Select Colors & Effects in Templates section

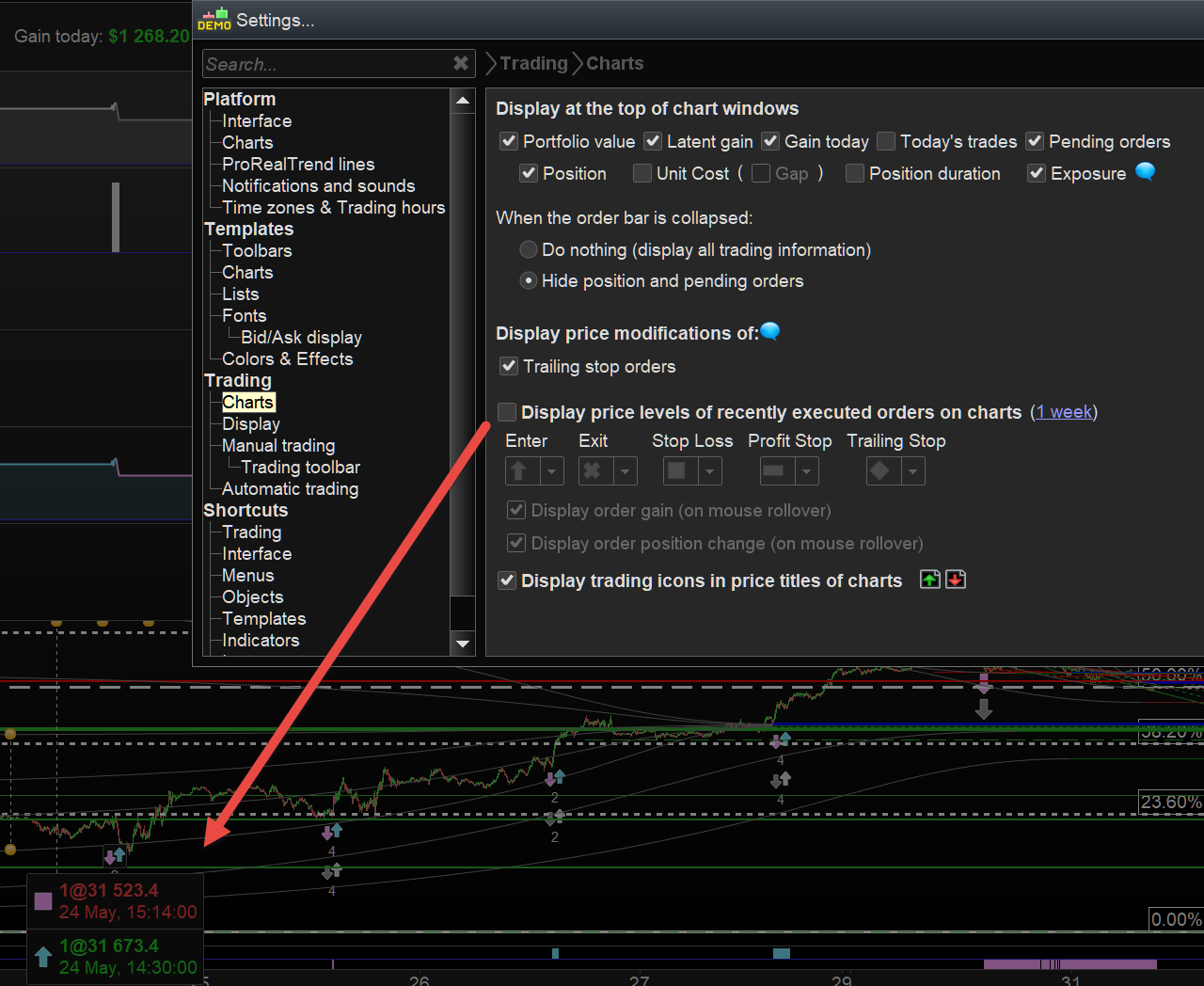(x=287, y=358)
